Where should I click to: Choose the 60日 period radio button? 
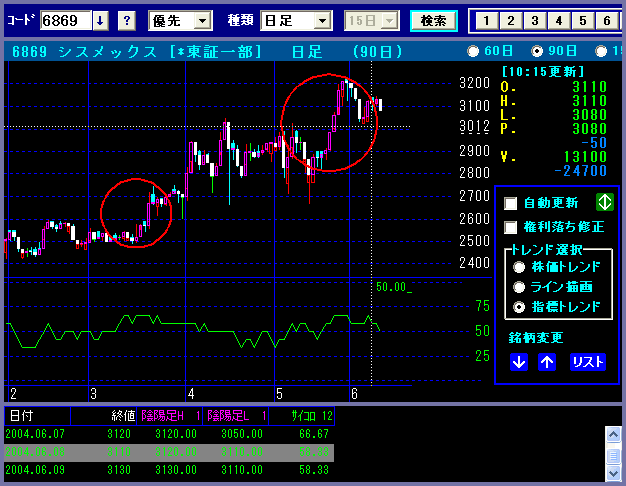[474, 52]
